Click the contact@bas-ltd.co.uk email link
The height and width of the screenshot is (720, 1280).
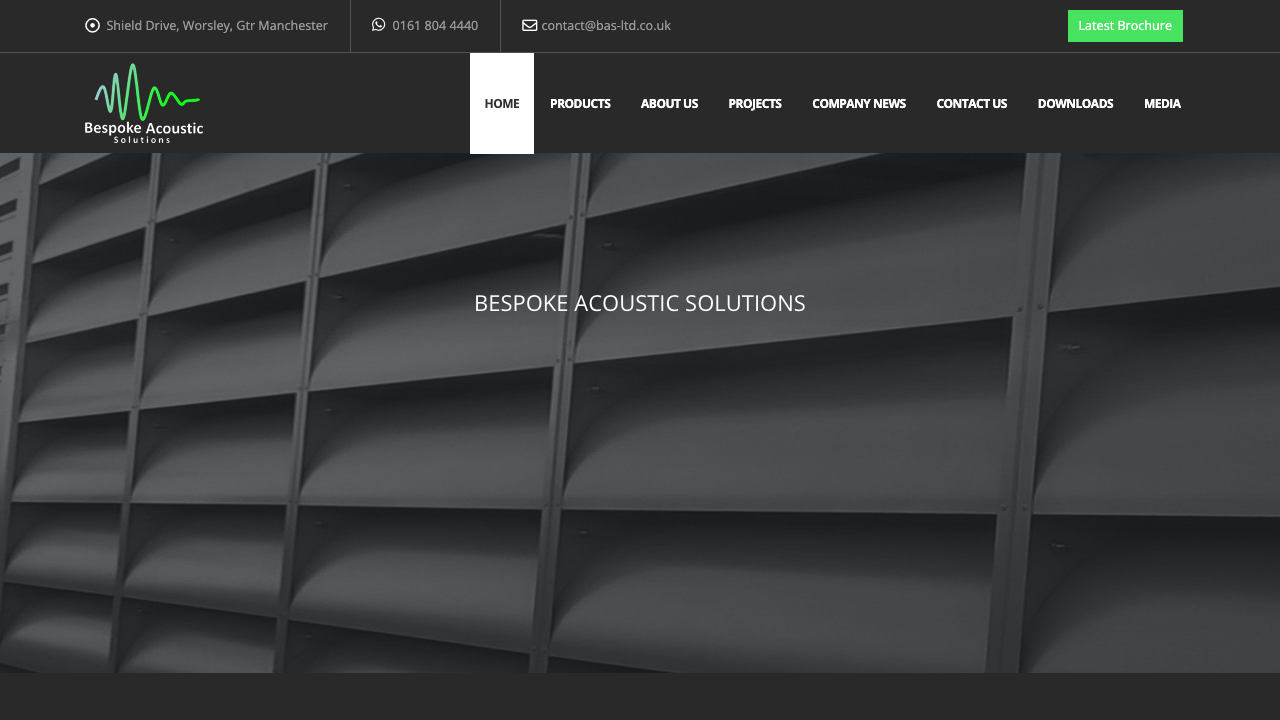(605, 25)
